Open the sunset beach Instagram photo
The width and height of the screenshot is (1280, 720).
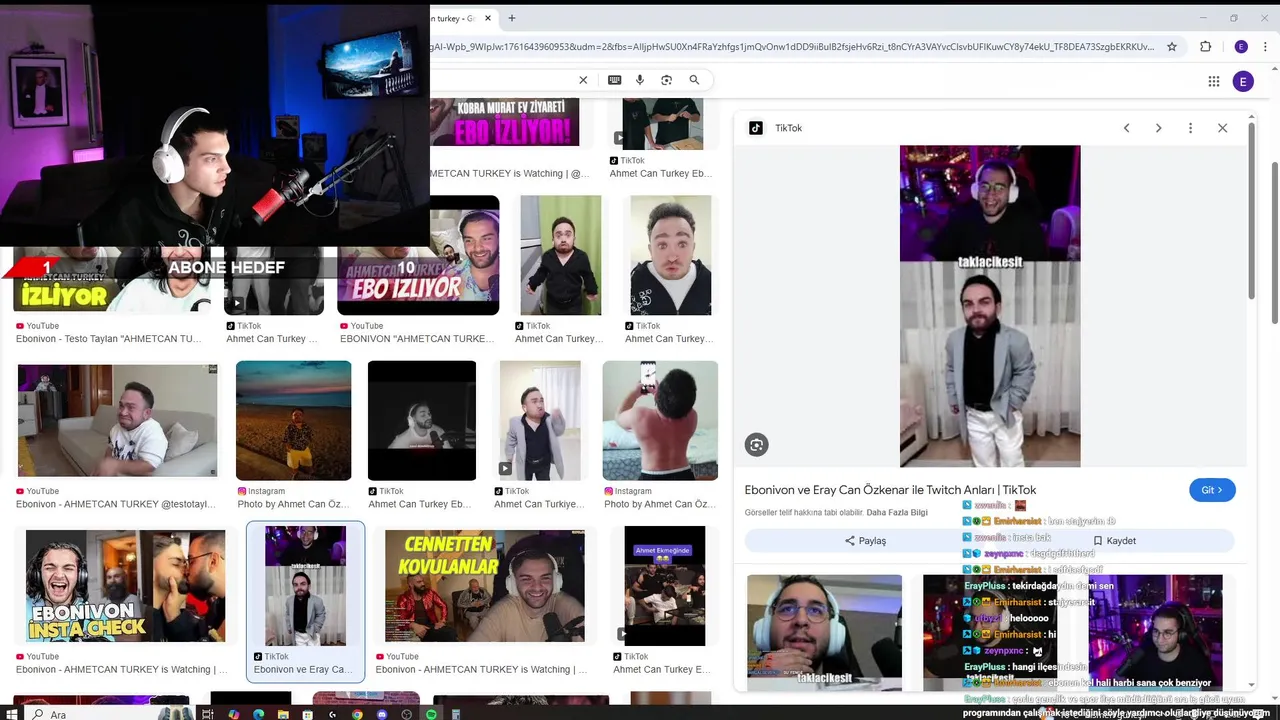point(293,421)
